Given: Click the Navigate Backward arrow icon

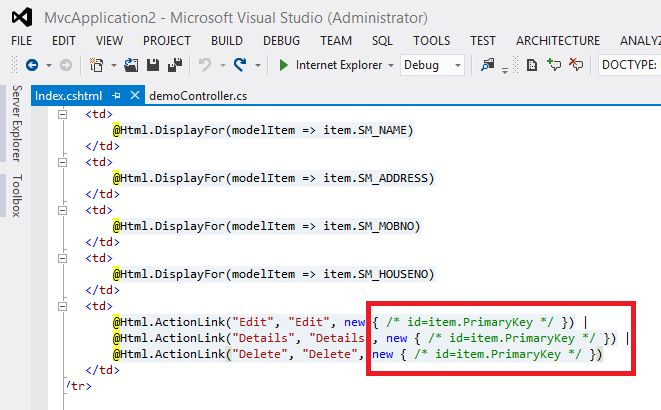Looking at the screenshot, I should tap(32, 65).
